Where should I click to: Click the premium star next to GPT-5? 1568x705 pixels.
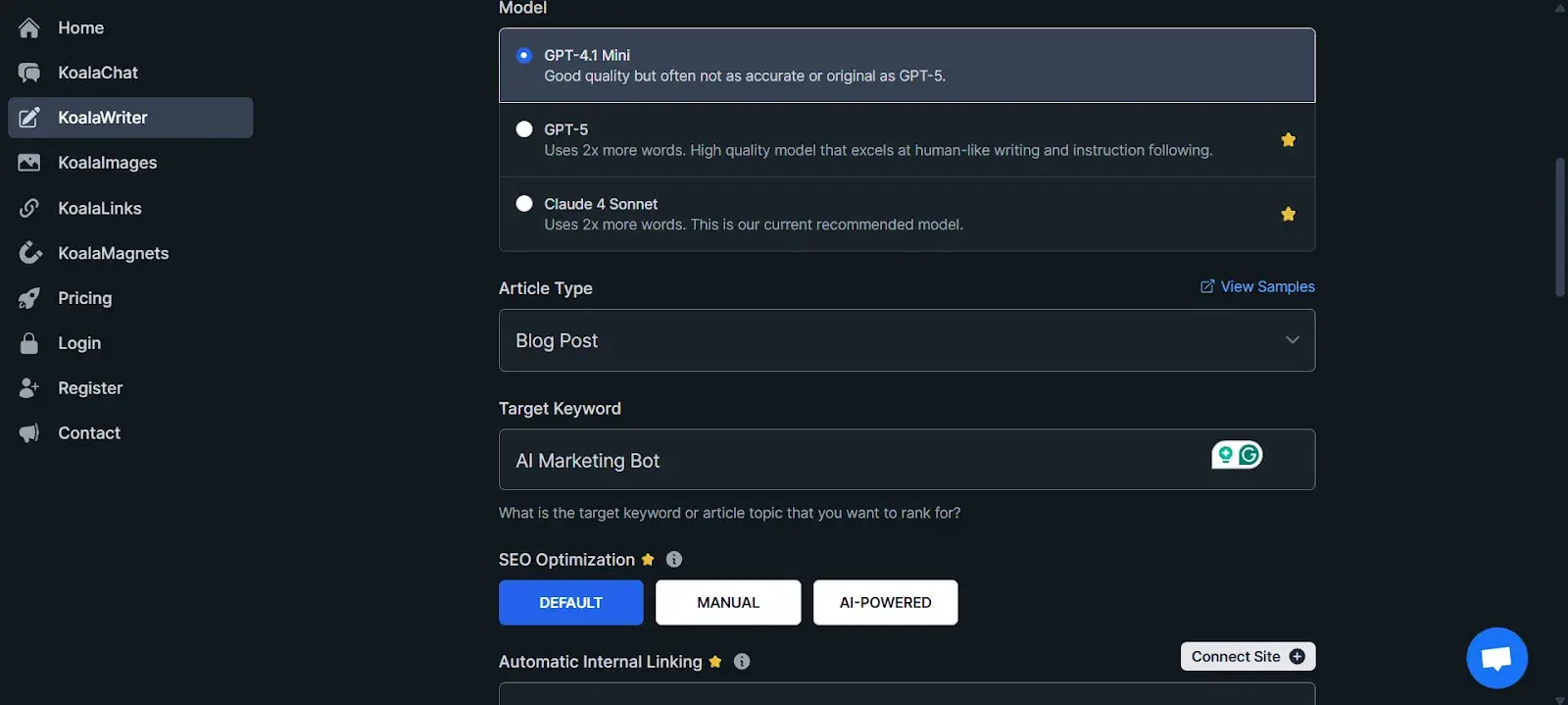click(1288, 140)
